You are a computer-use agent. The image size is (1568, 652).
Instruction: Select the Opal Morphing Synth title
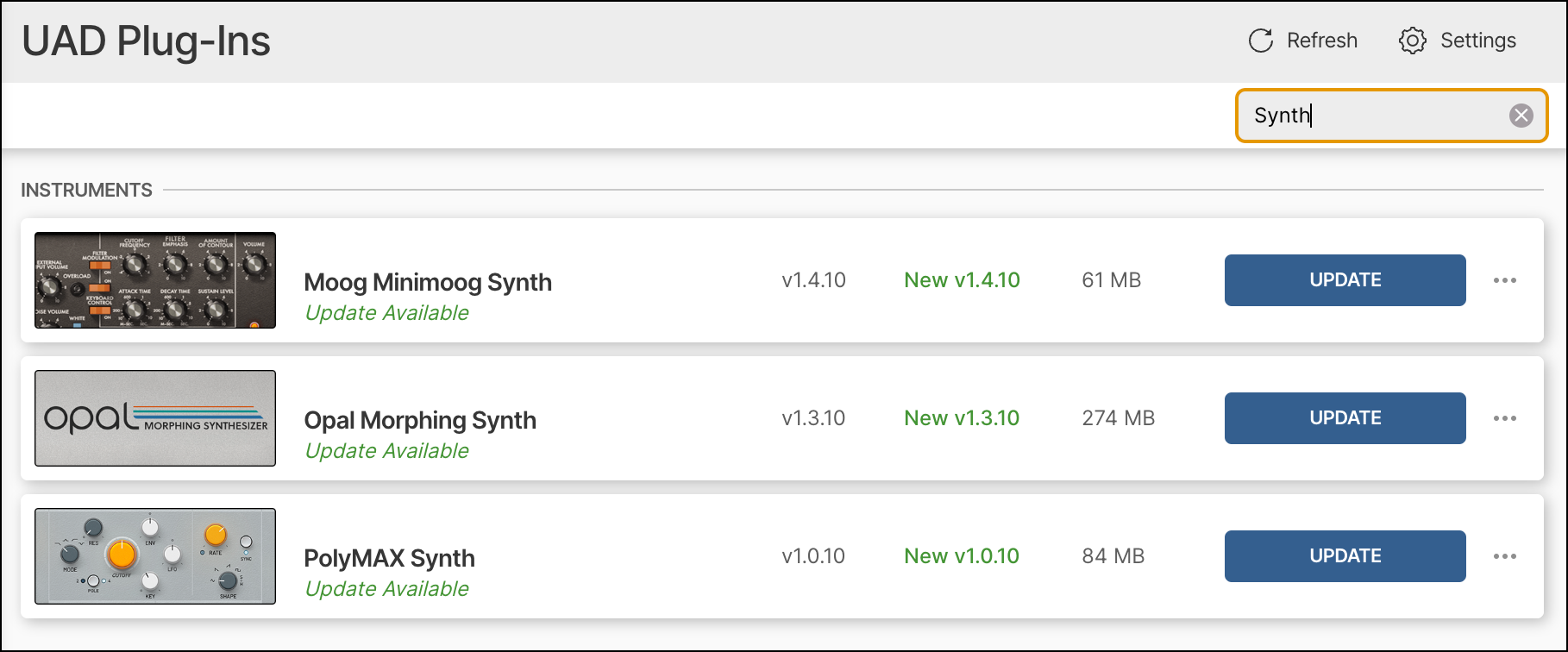[x=420, y=420]
